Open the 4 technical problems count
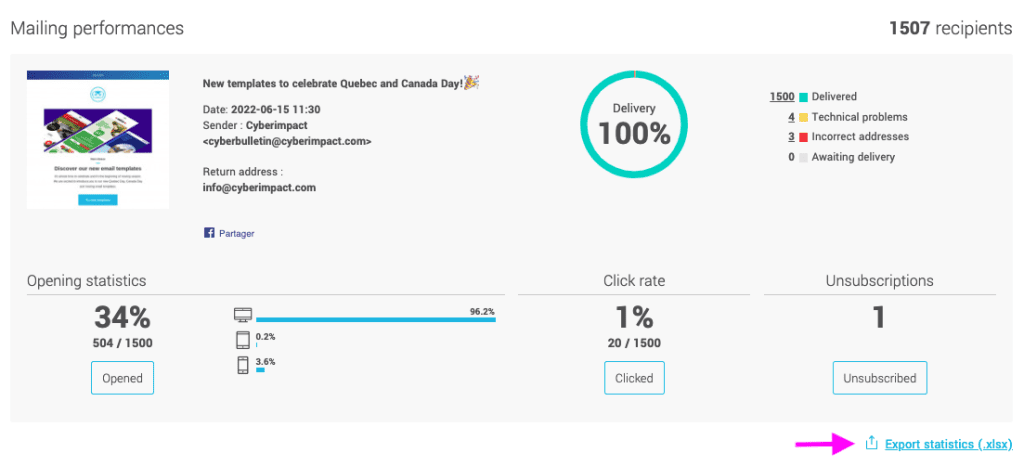 point(791,117)
